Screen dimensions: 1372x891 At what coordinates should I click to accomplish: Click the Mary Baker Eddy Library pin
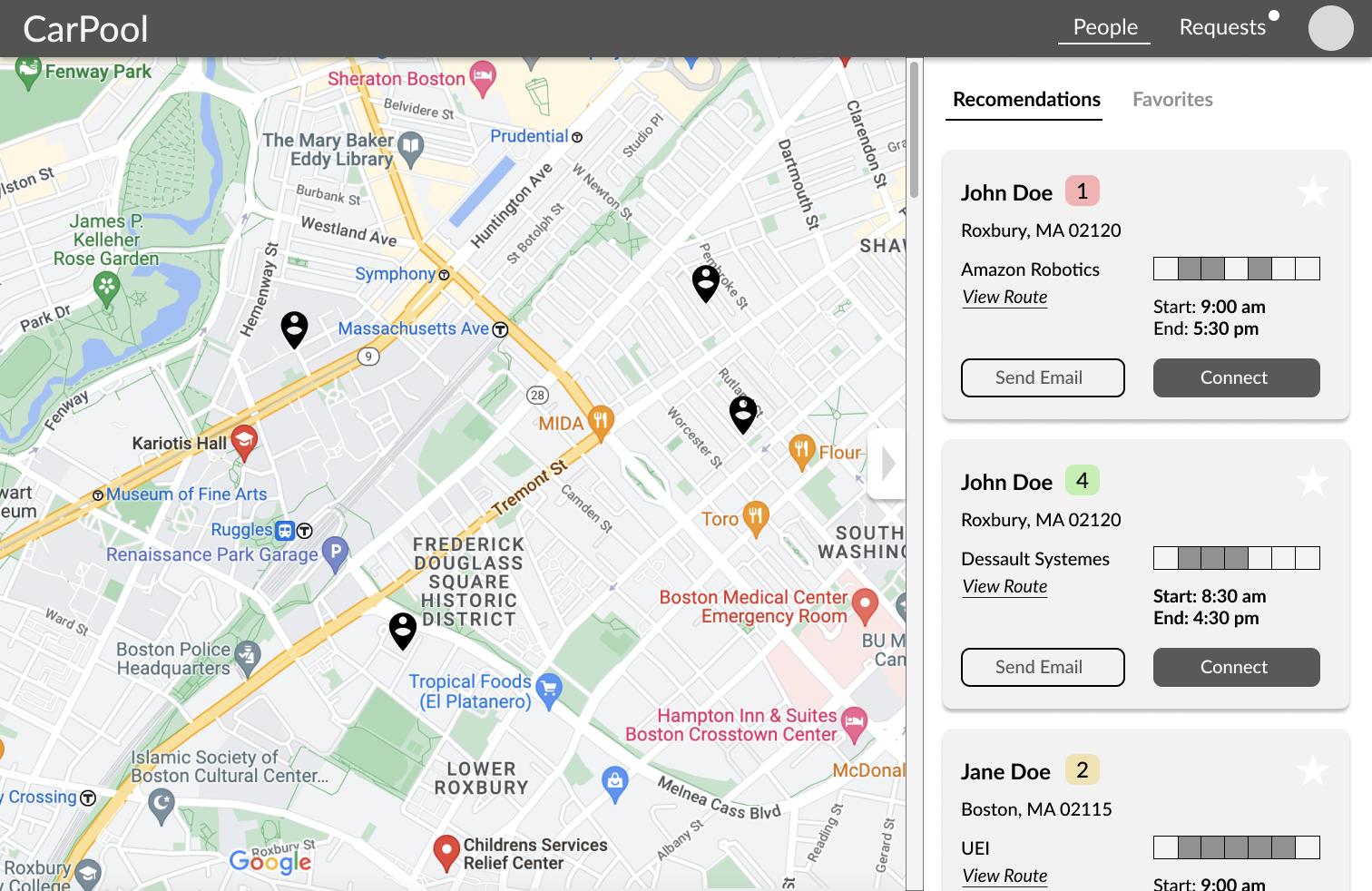(411, 149)
